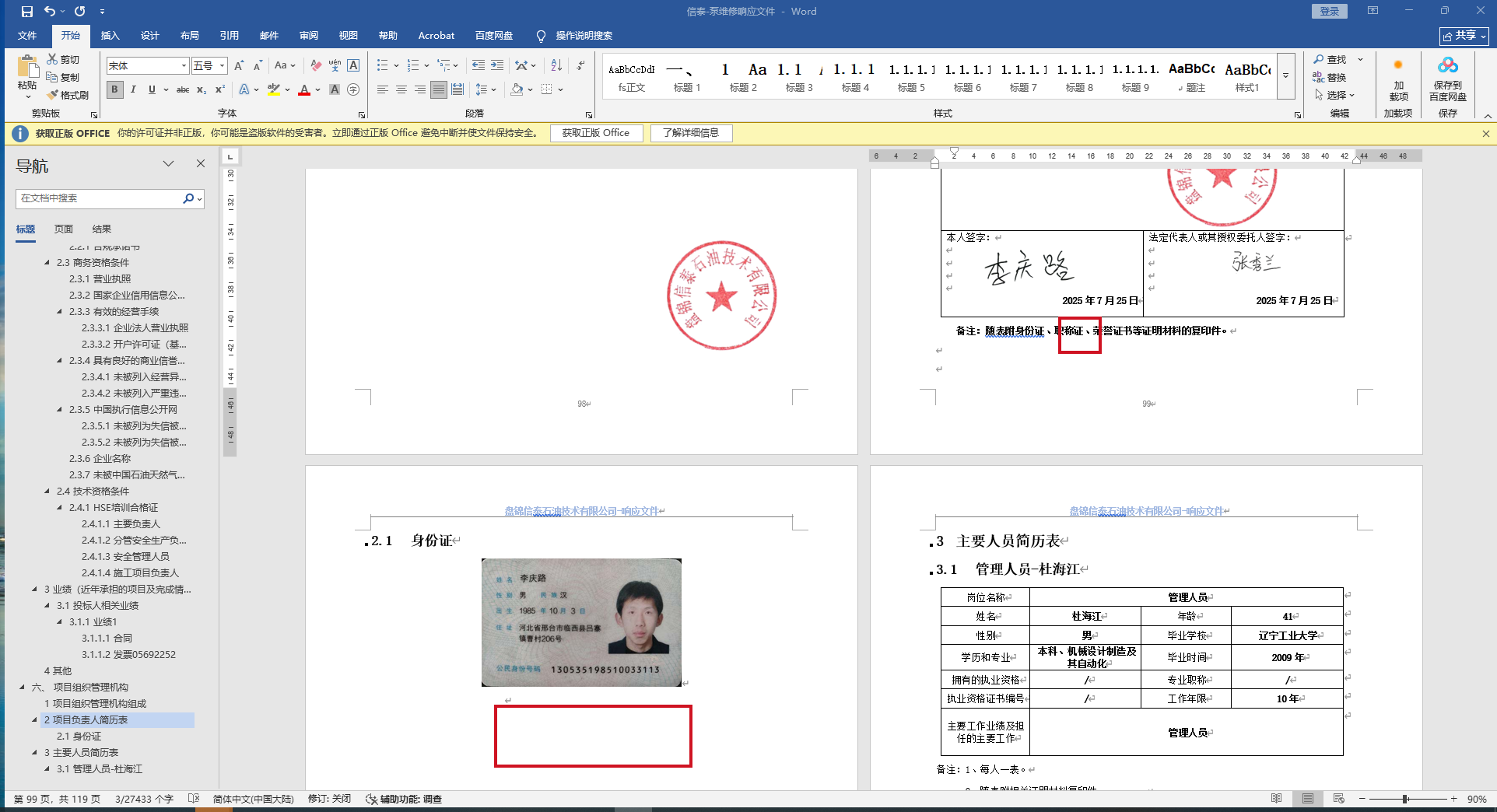Screen dimensions: 1497x812
Task: Click the 保存到百度网盘 cloud icon
Action: coord(1447,66)
